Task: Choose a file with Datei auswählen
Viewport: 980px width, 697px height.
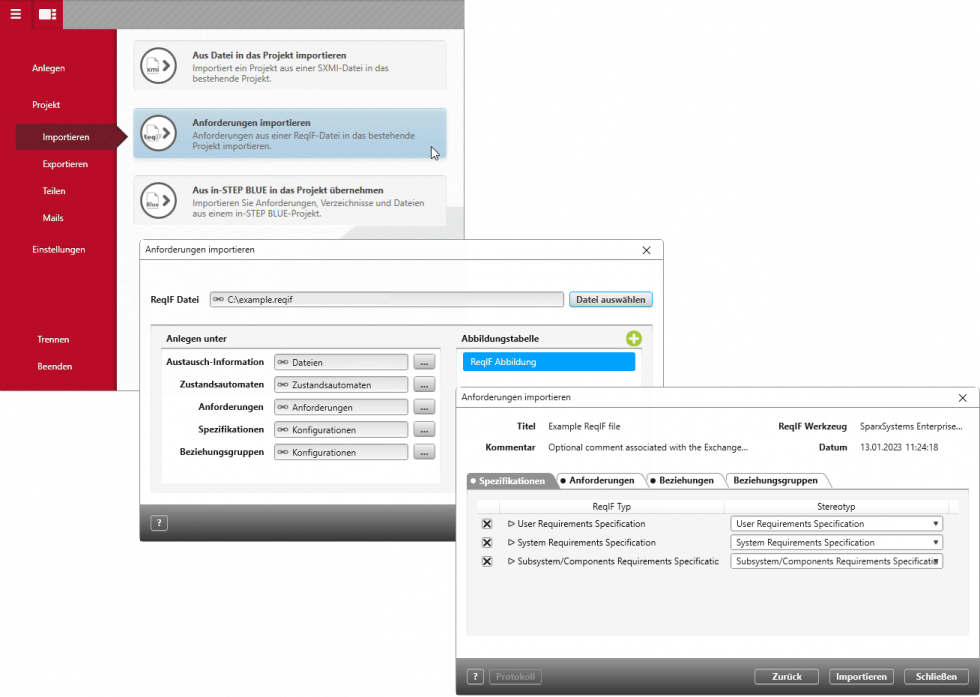Action: pos(610,299)
